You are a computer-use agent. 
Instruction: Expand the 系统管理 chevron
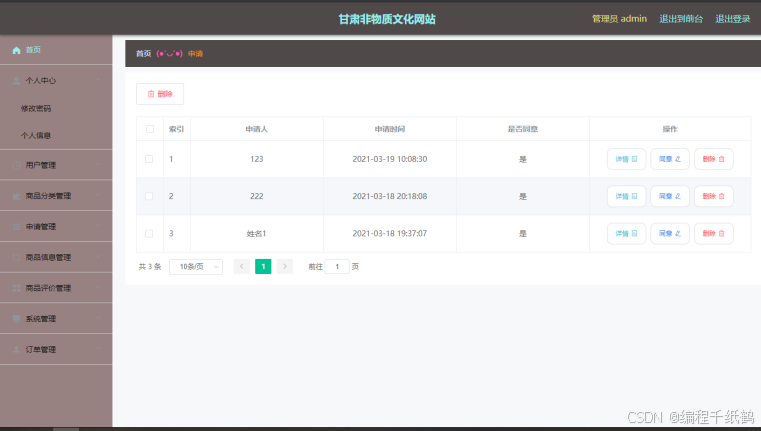pyautogui.click(x=99, y=318)
